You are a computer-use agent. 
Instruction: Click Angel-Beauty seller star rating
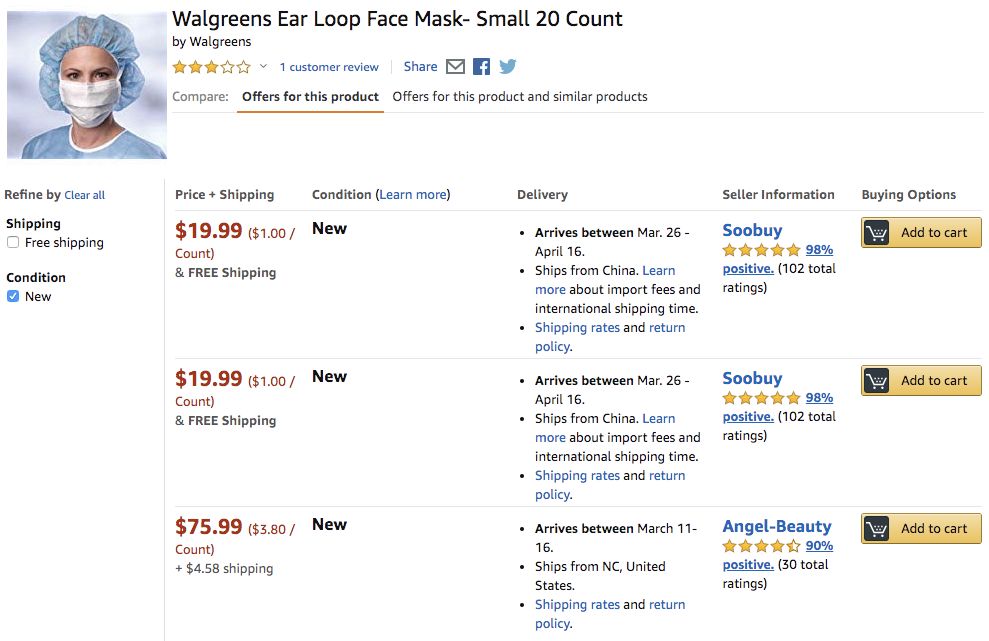(762, 546)
